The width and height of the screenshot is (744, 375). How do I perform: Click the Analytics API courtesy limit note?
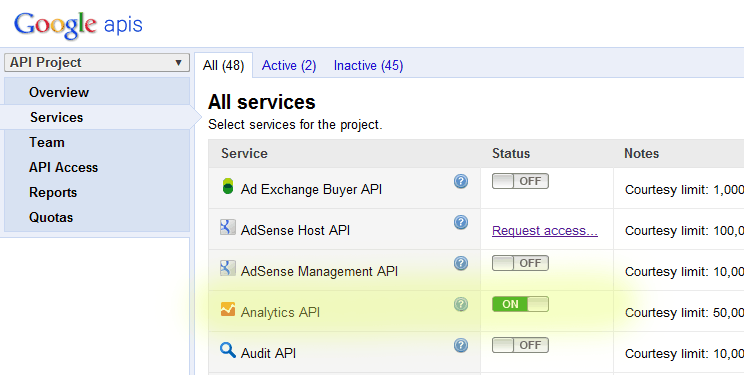[x=684, y=313]
